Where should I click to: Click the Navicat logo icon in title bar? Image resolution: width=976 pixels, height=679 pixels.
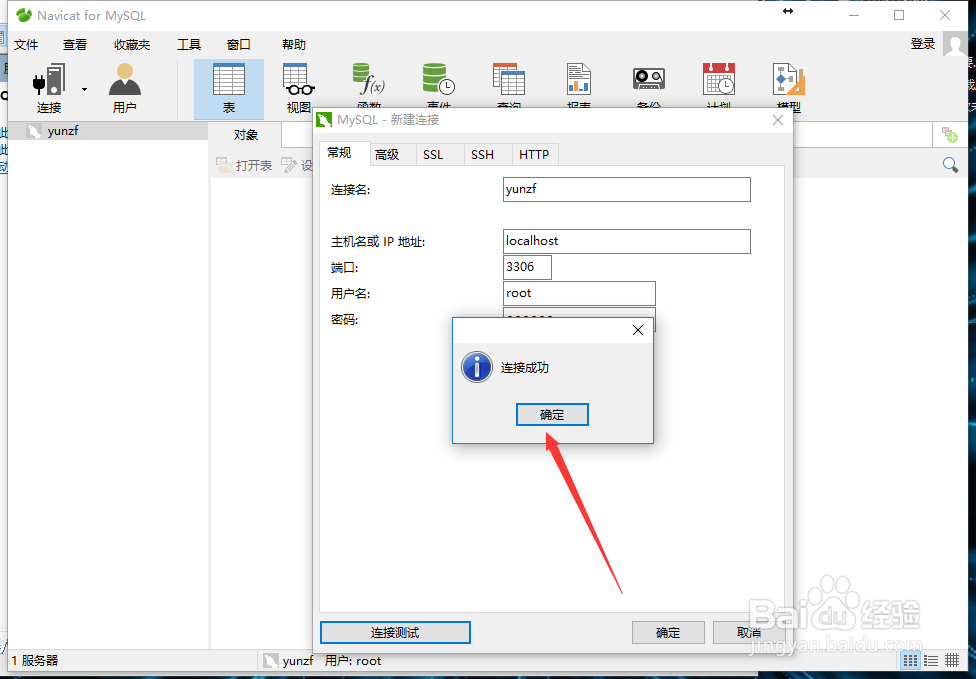pyautogui.click(x=24, y=16)
